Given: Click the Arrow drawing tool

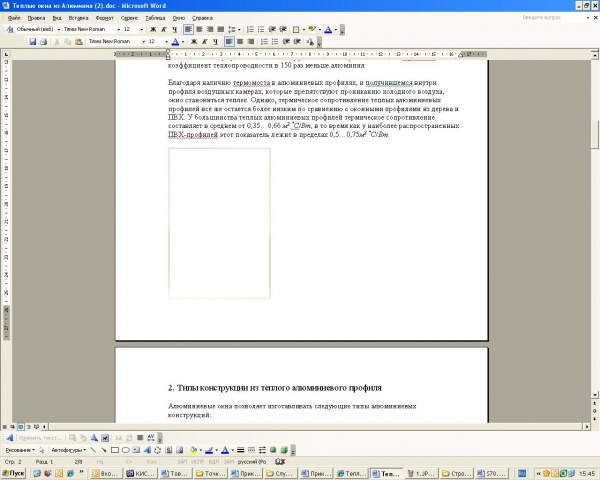Looking at the screenshot, I should (x=104, y=450).
